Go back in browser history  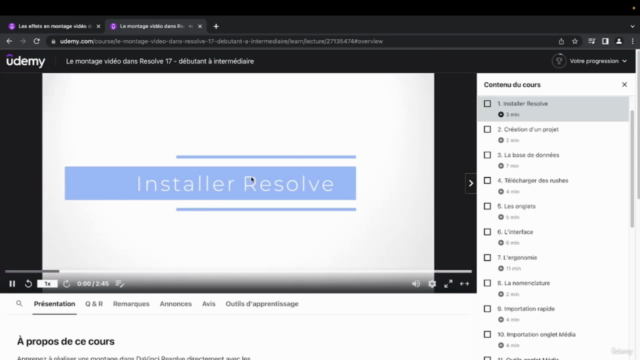coord(9,41)
